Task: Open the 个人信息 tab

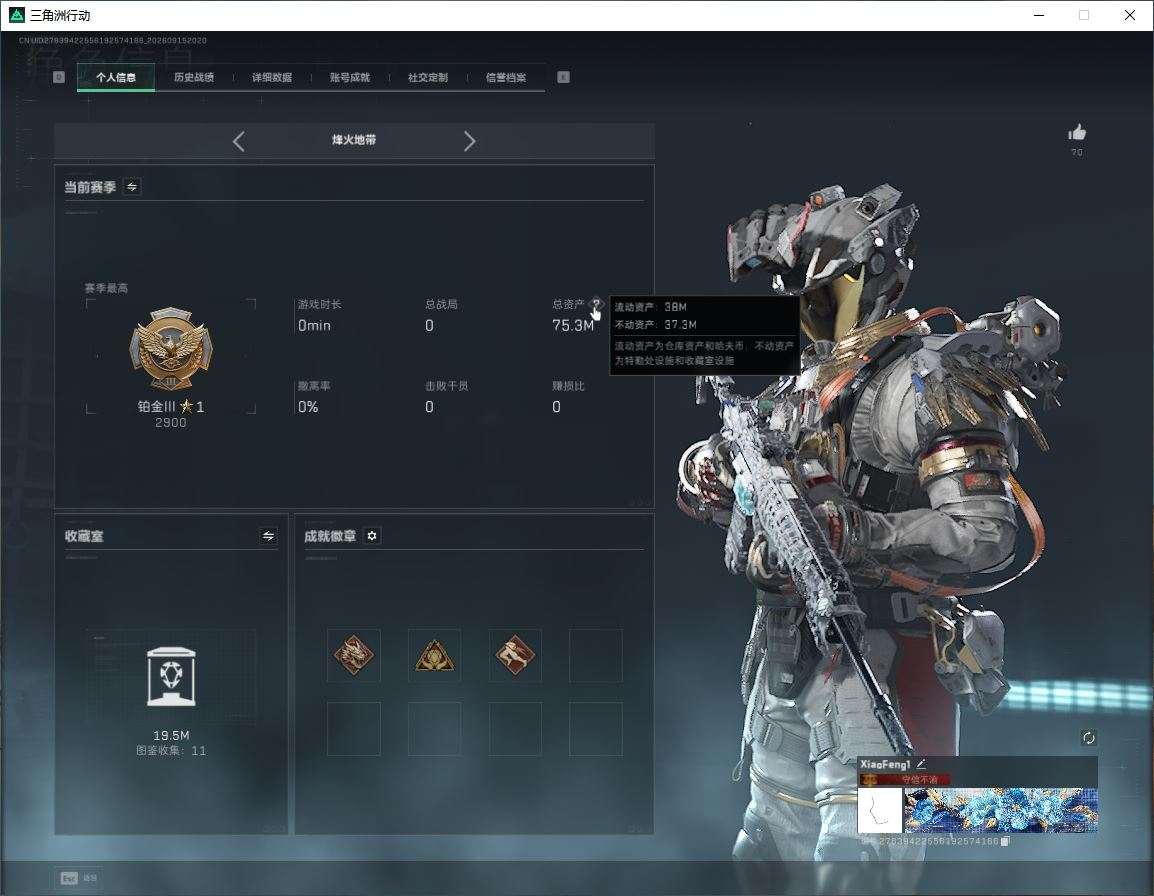Action: coord(116,77)
